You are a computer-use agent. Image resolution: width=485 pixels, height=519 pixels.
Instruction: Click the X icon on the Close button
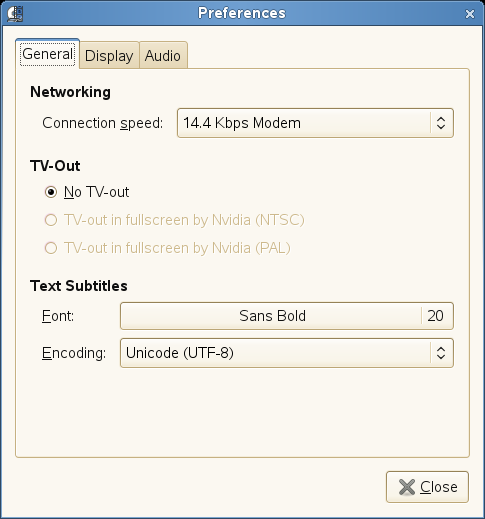pyautogui.click(x=407, y=487)
